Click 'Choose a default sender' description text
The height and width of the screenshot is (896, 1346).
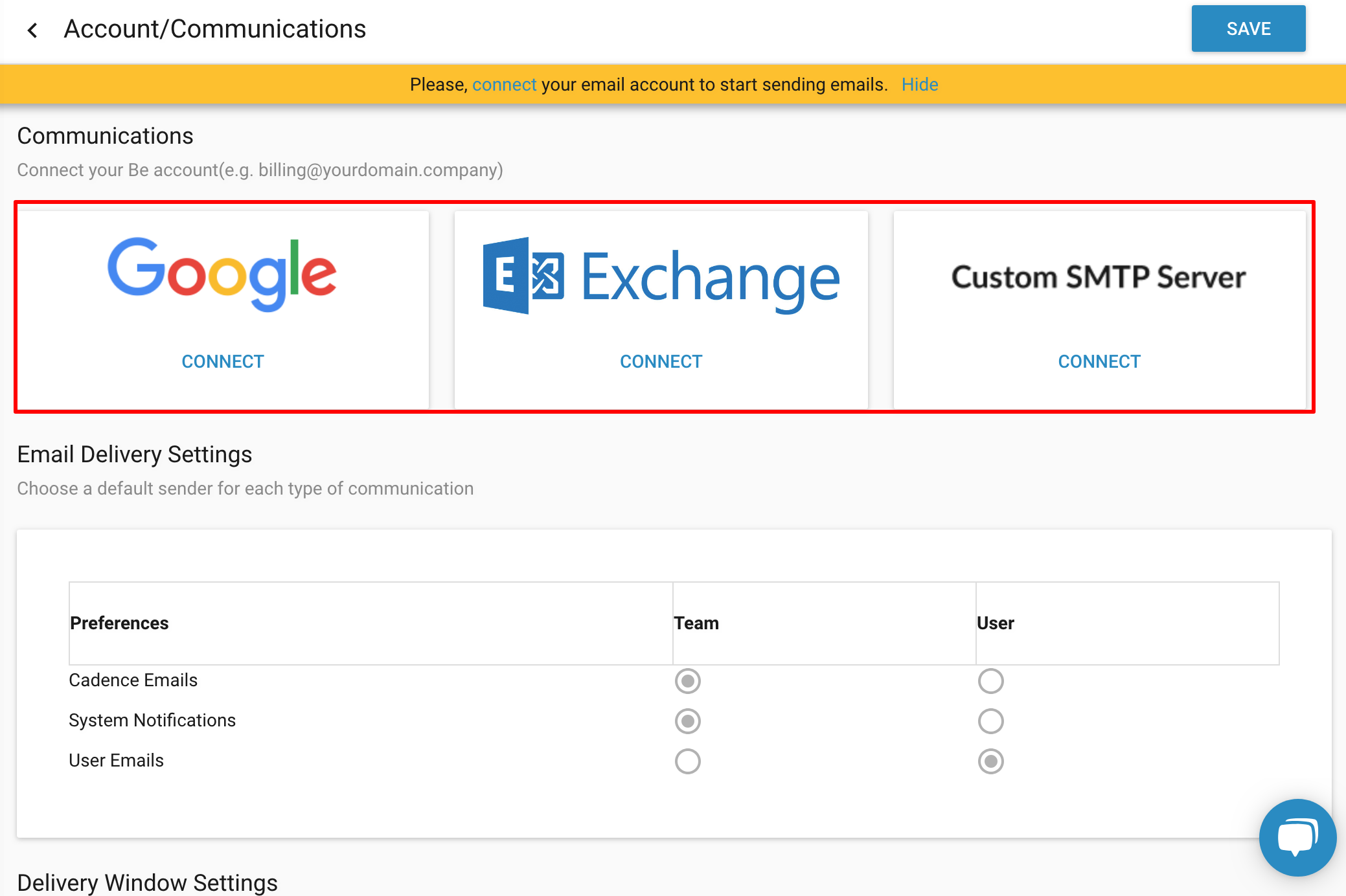[x=245, y=489]
